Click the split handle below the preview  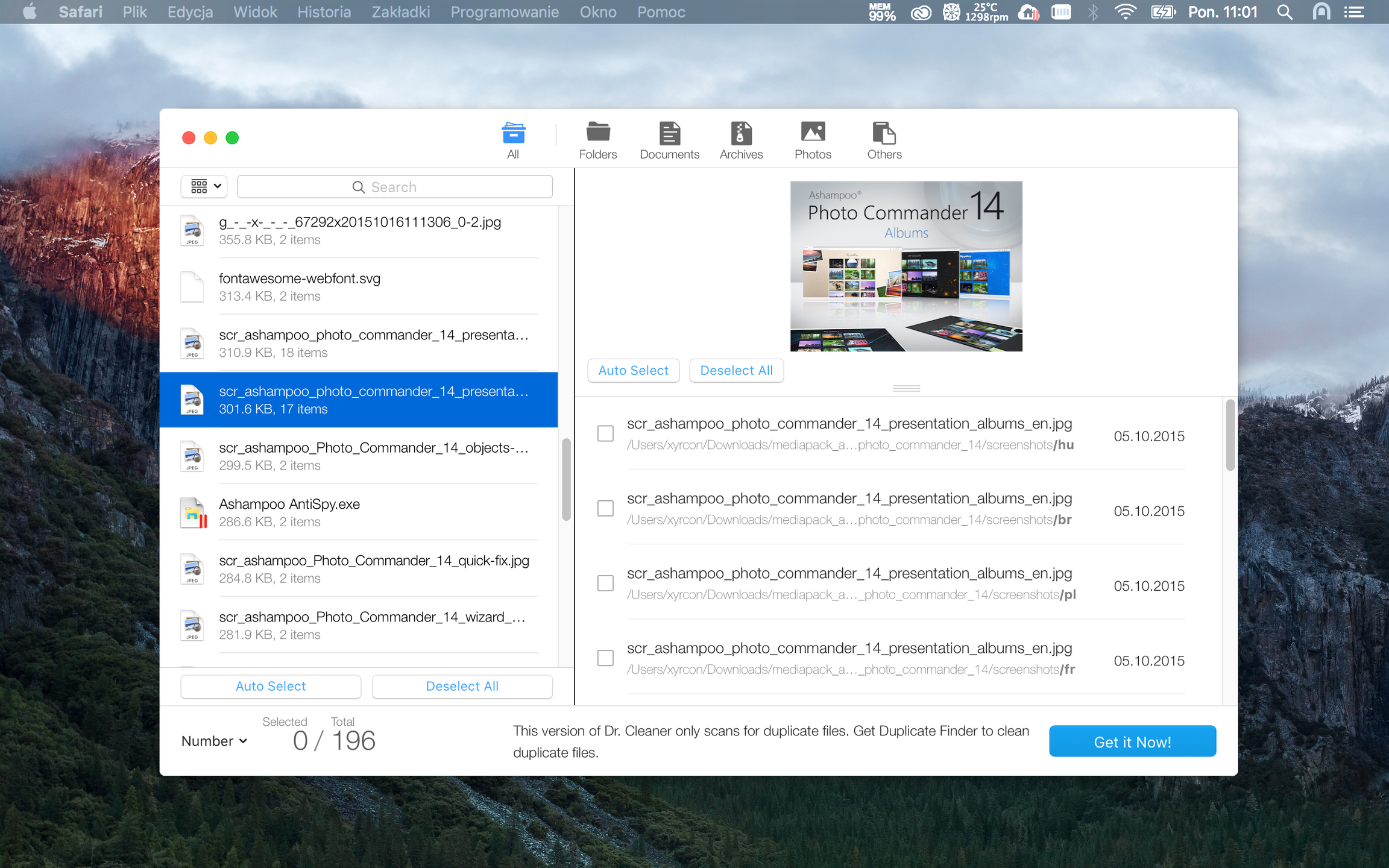click(906, 389)
